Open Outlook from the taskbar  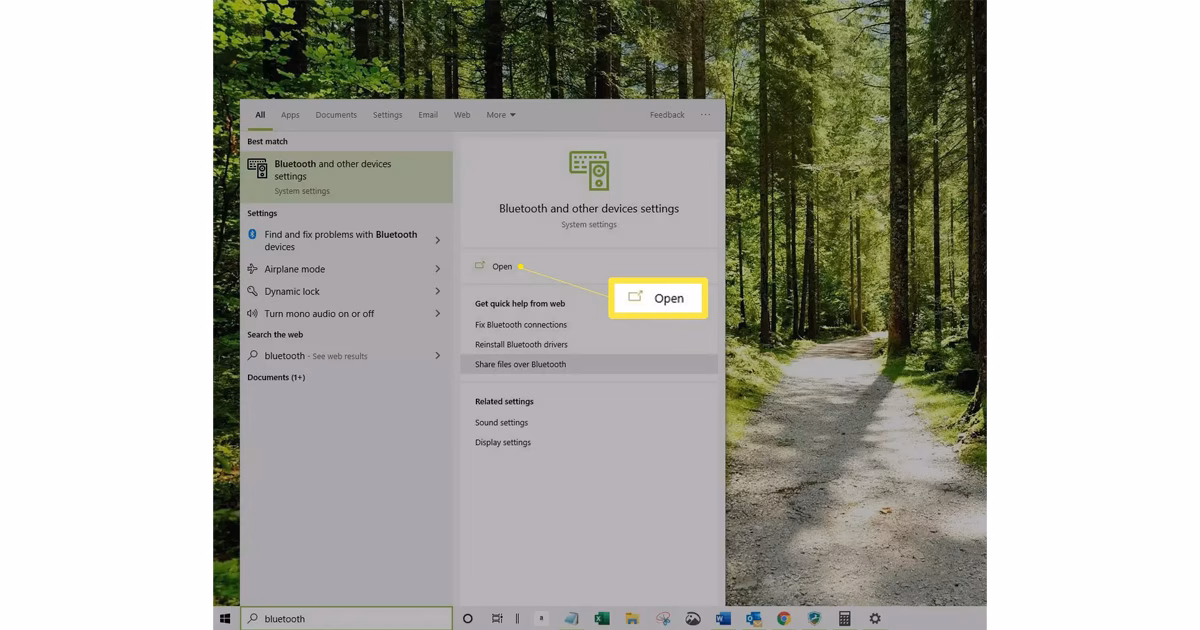pyautogui.click(x=753, y=619)
